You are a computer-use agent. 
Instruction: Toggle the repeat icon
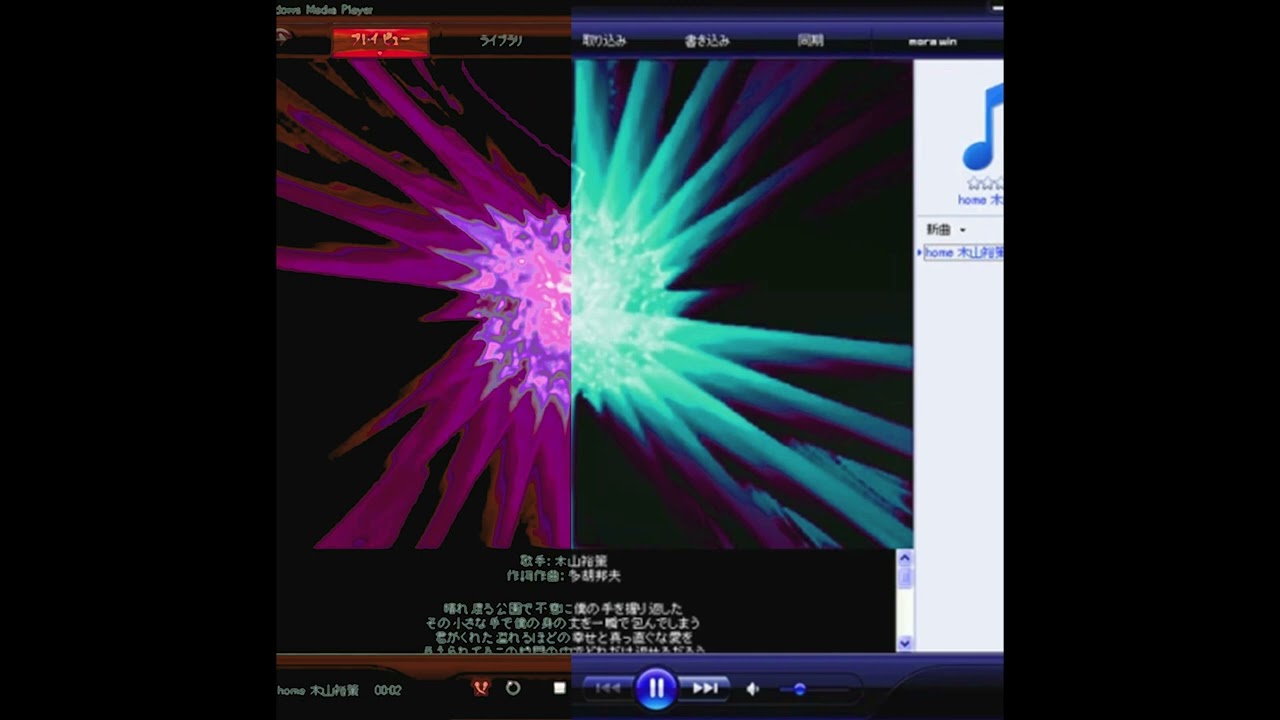[513, 688]
